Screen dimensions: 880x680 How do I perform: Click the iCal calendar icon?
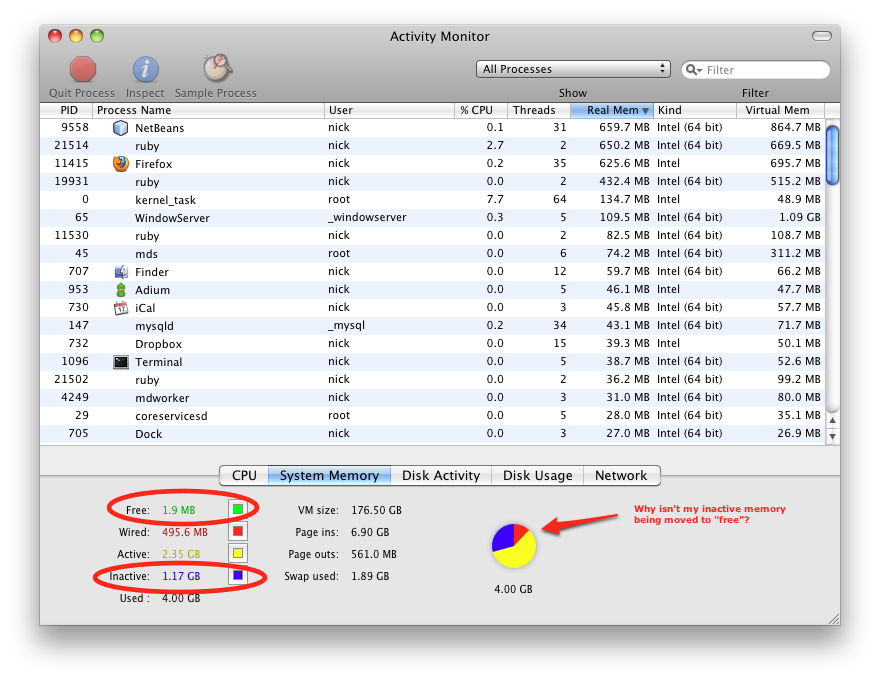(x=121, y=307)
